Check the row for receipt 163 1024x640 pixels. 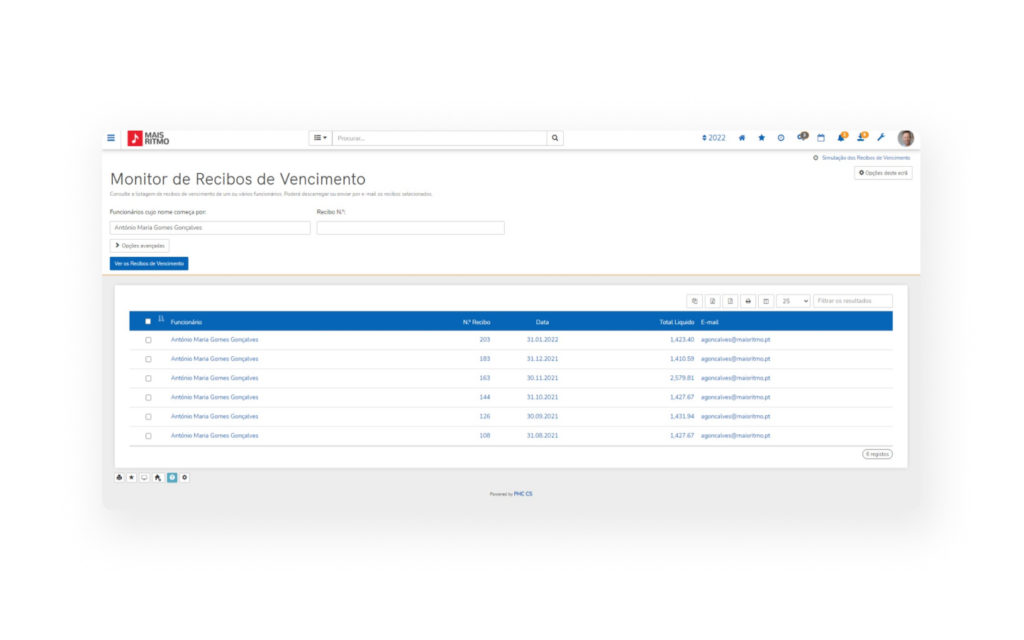pyautogui.click(x=148, y=378)
